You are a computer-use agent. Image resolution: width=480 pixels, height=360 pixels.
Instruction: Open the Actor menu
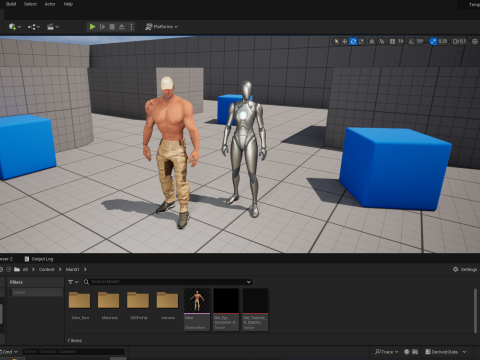click(50, 4)
